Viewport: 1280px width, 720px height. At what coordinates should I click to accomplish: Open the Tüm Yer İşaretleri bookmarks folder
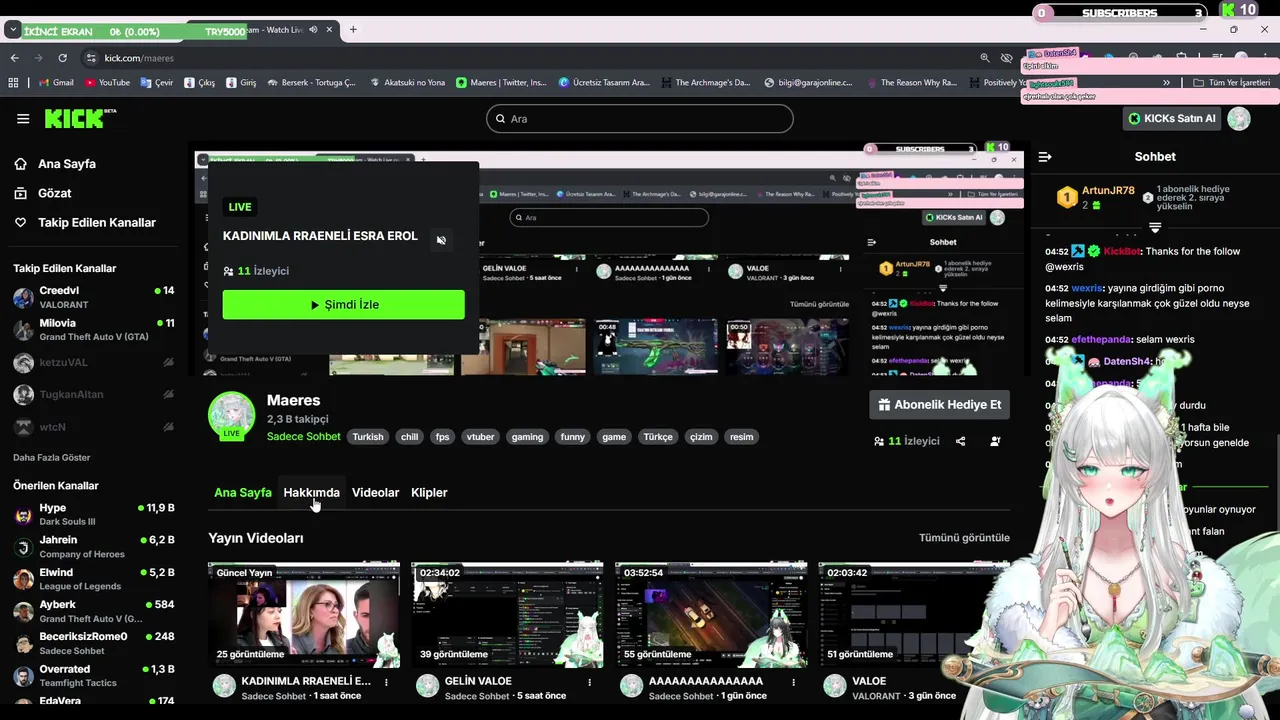pyautogui.click(x=1232, y=83)
